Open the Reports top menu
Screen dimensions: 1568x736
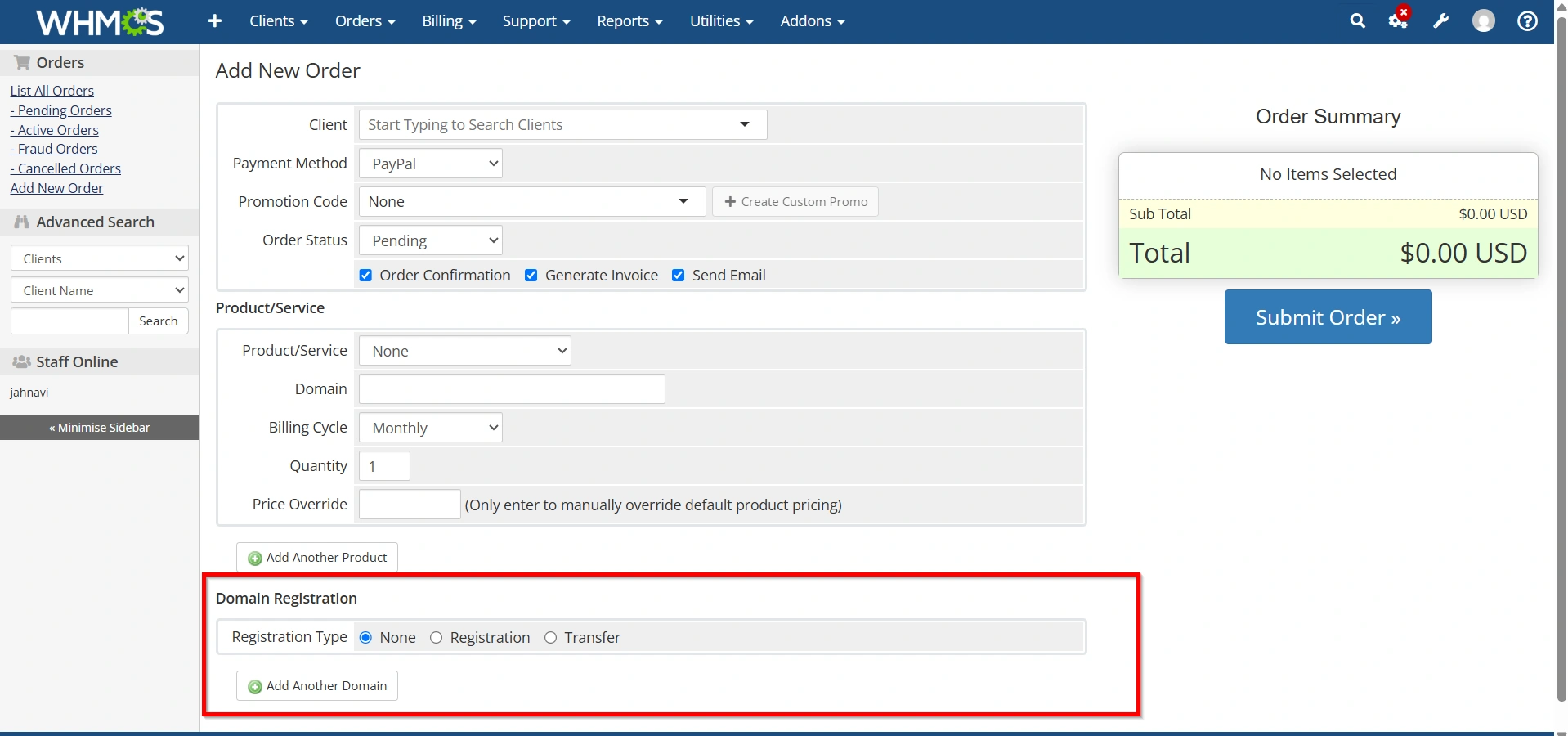click(629, 21)
